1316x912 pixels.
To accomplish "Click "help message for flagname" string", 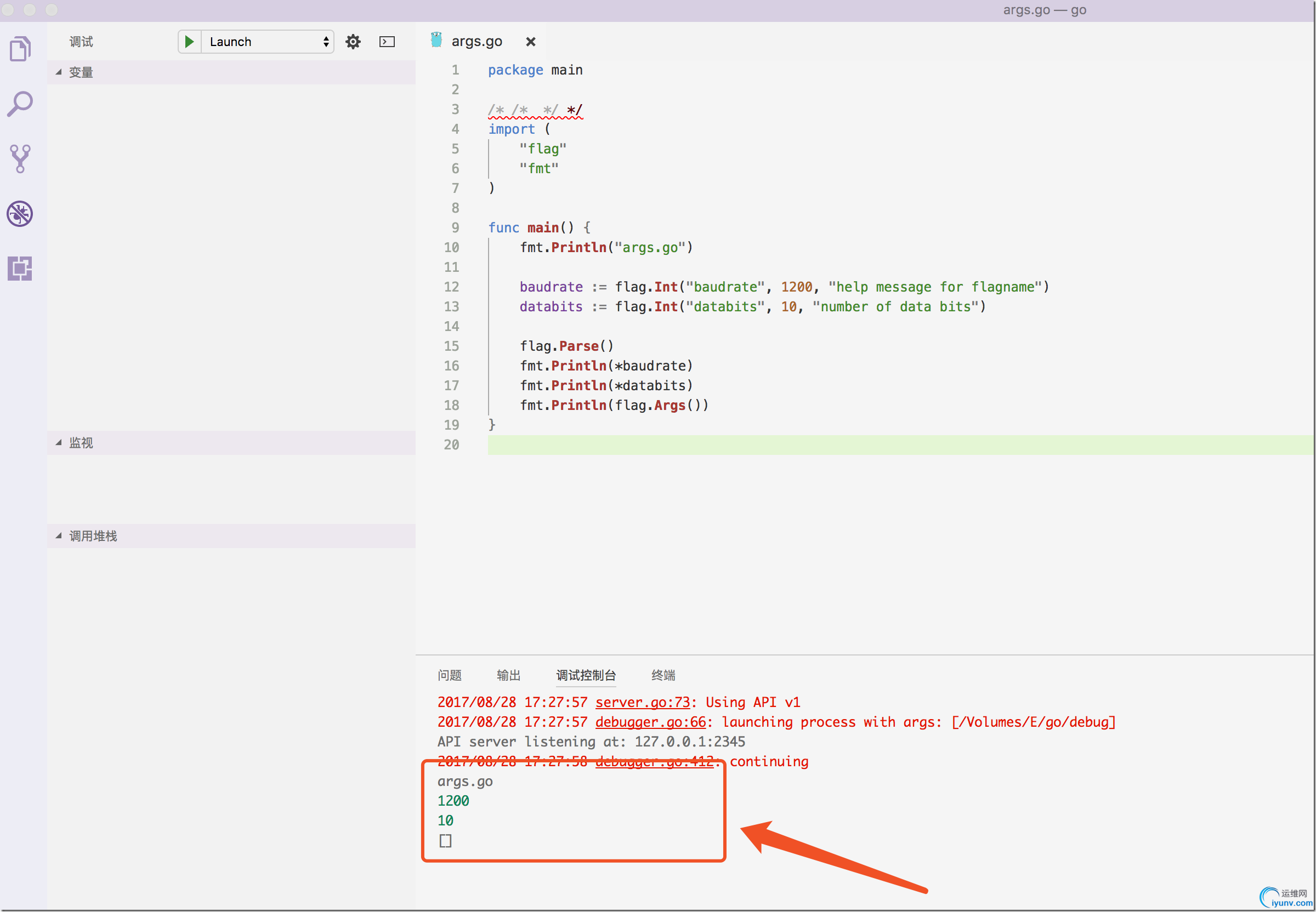I will (935, 287).
